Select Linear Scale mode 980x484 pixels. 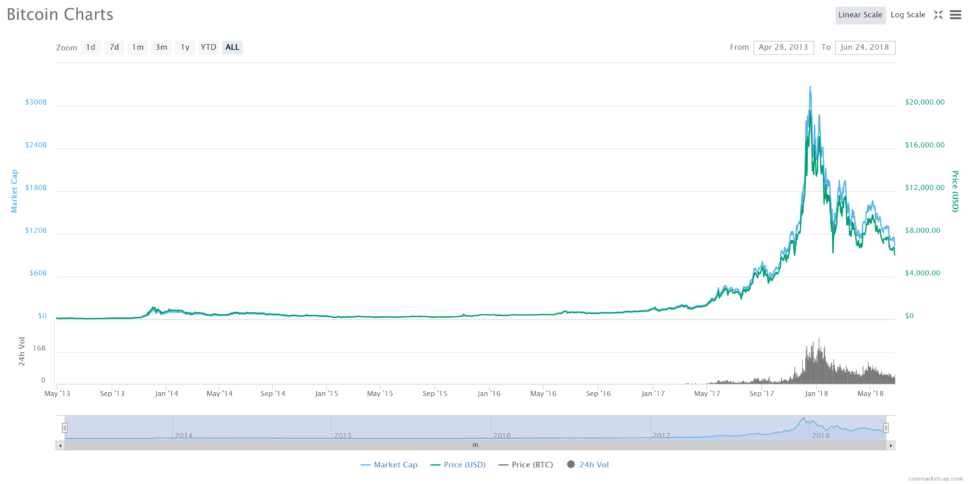(860, 15)
